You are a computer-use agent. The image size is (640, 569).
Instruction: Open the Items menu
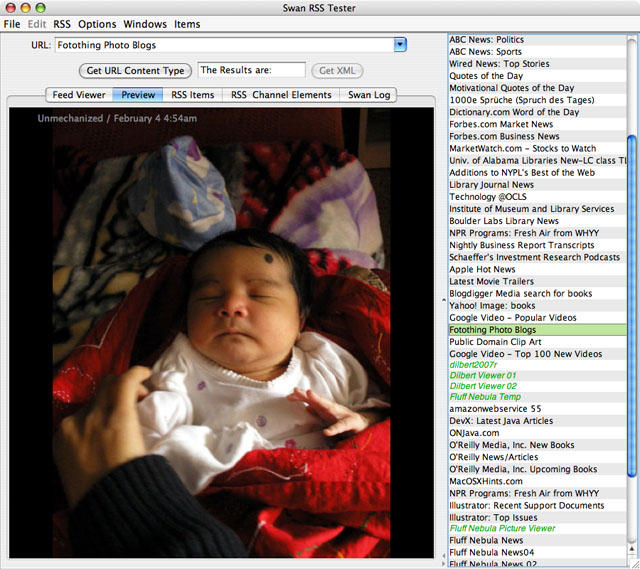point(187,24)
